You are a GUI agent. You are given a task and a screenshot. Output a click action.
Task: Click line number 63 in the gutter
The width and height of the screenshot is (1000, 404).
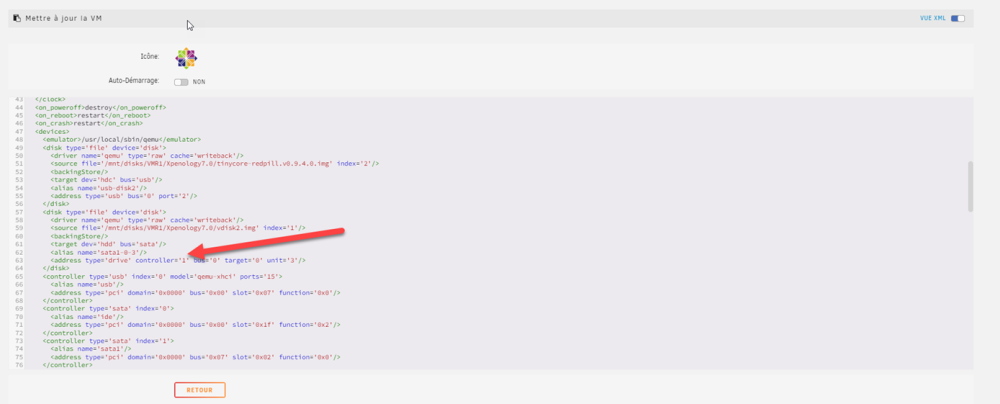20,260
